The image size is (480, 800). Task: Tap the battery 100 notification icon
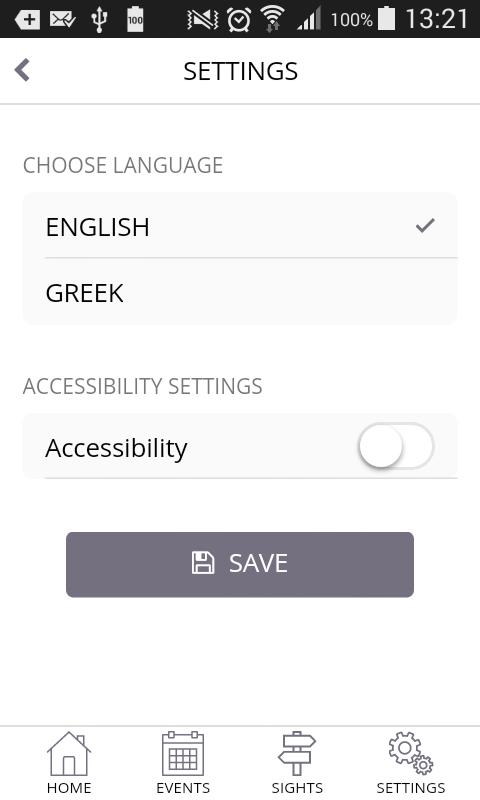pyautogui.click(x=135, y=19)
